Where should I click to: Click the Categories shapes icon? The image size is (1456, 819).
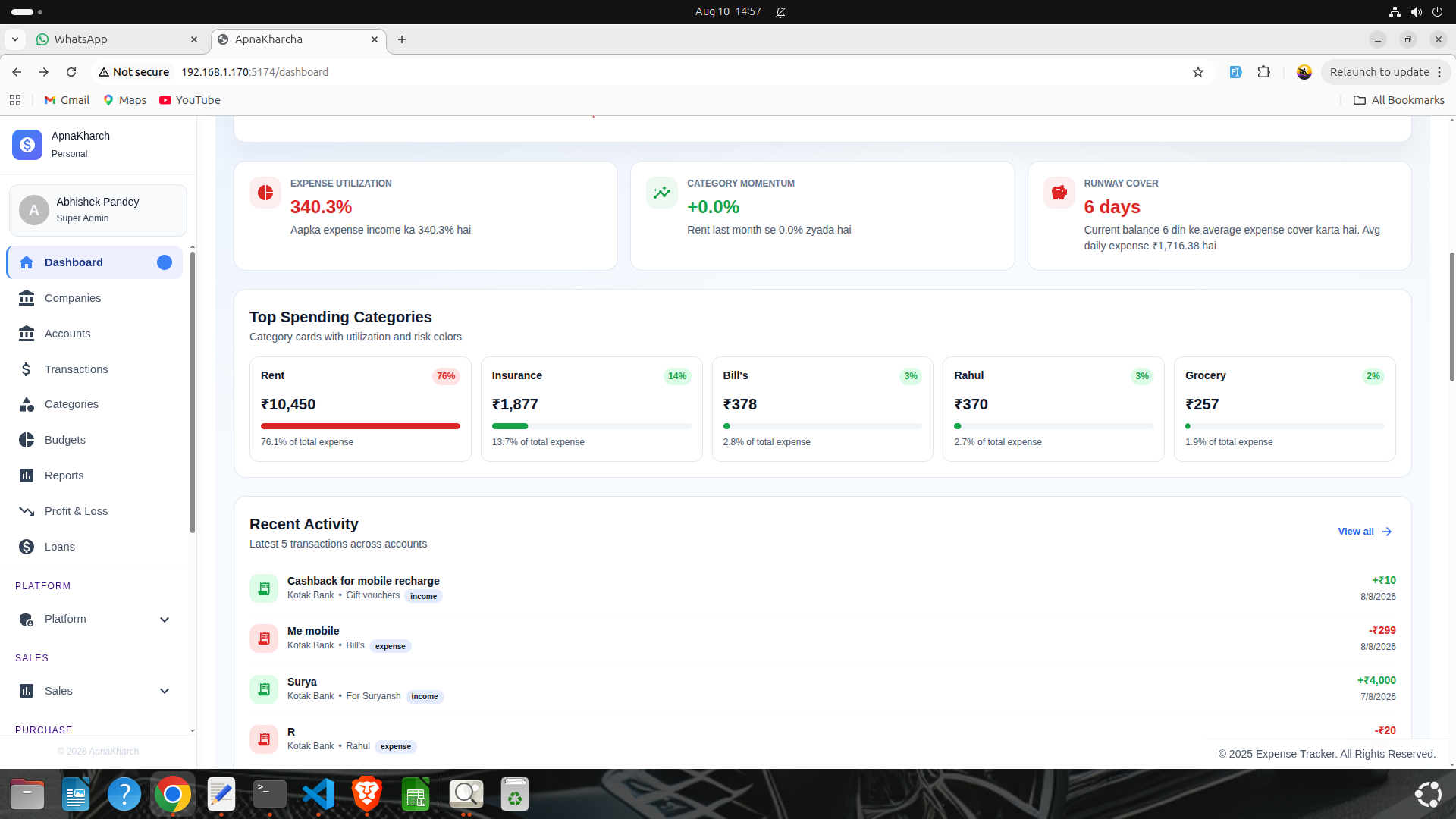click(27, 404)
